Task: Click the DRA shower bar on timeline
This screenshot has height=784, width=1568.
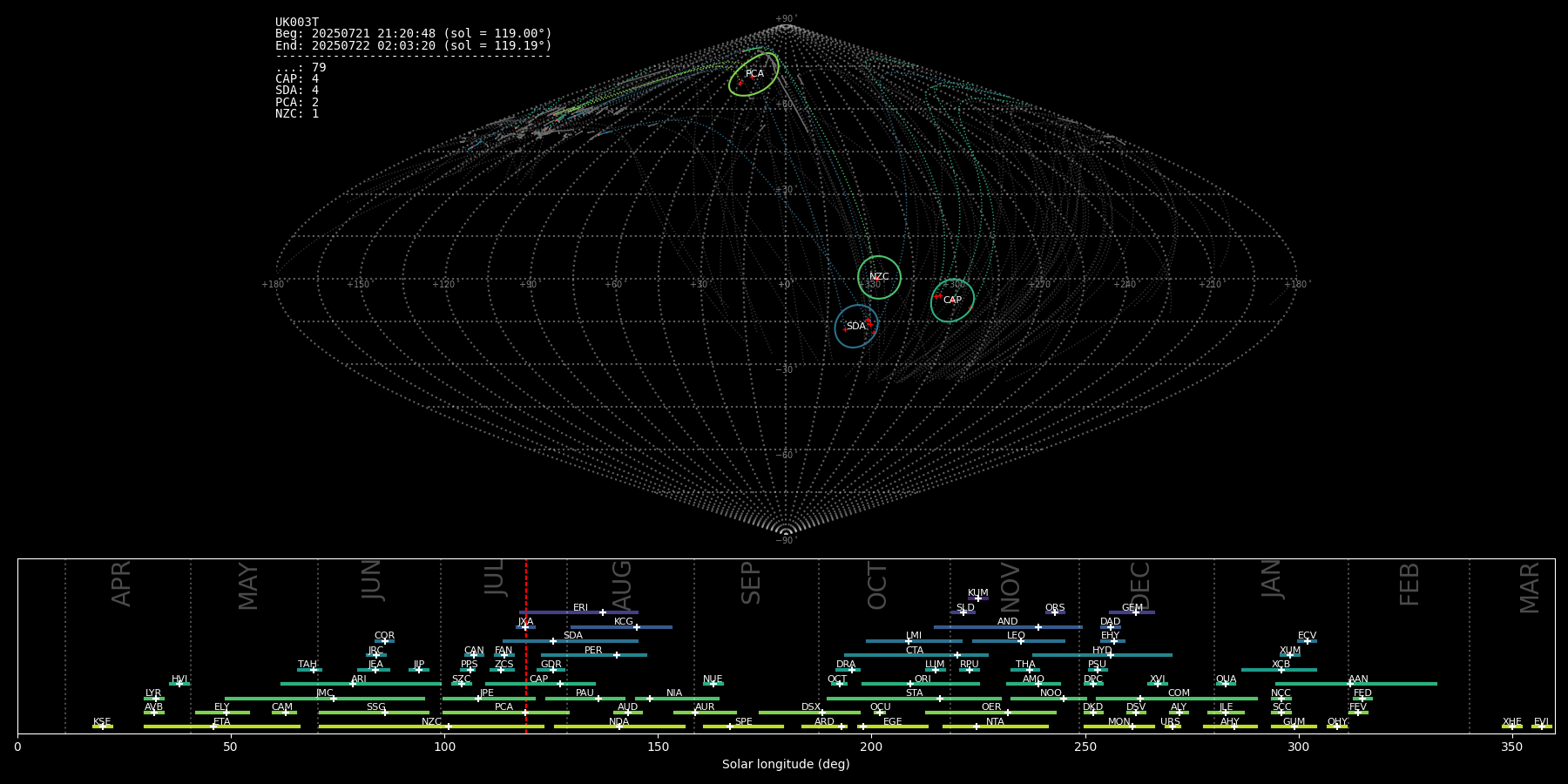Action: click(848, 670)
